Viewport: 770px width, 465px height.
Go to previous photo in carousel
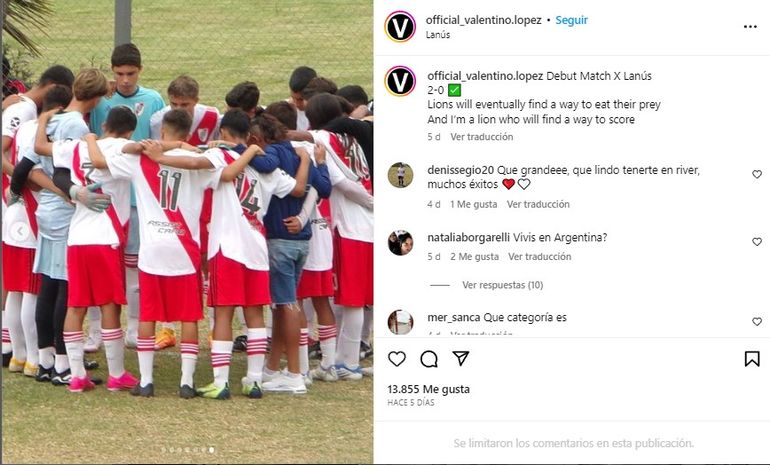[x=20, y=231]
